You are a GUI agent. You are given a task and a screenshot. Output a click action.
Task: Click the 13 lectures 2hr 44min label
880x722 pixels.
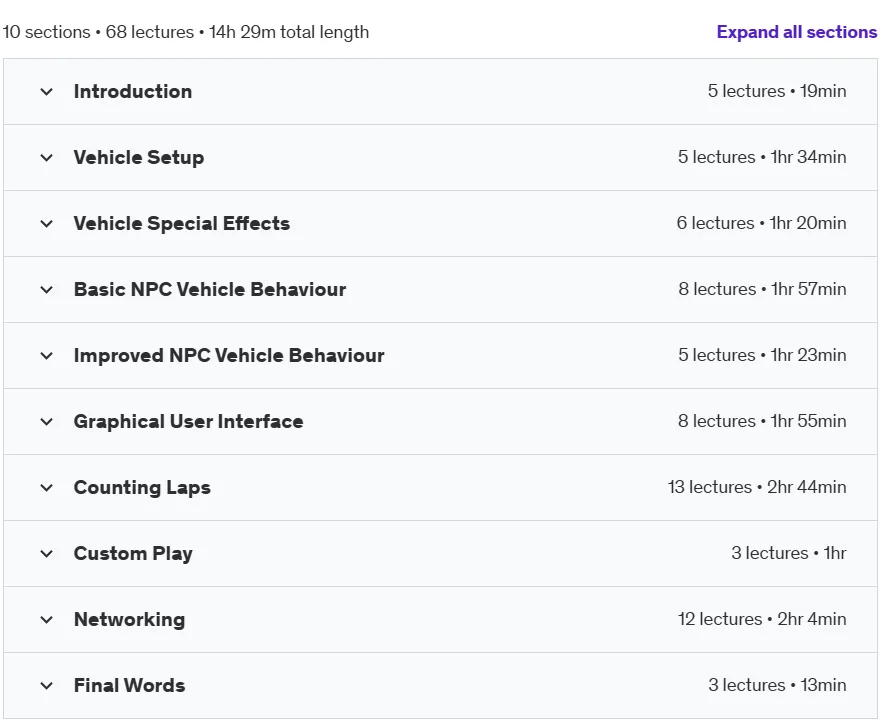point(757,487)
